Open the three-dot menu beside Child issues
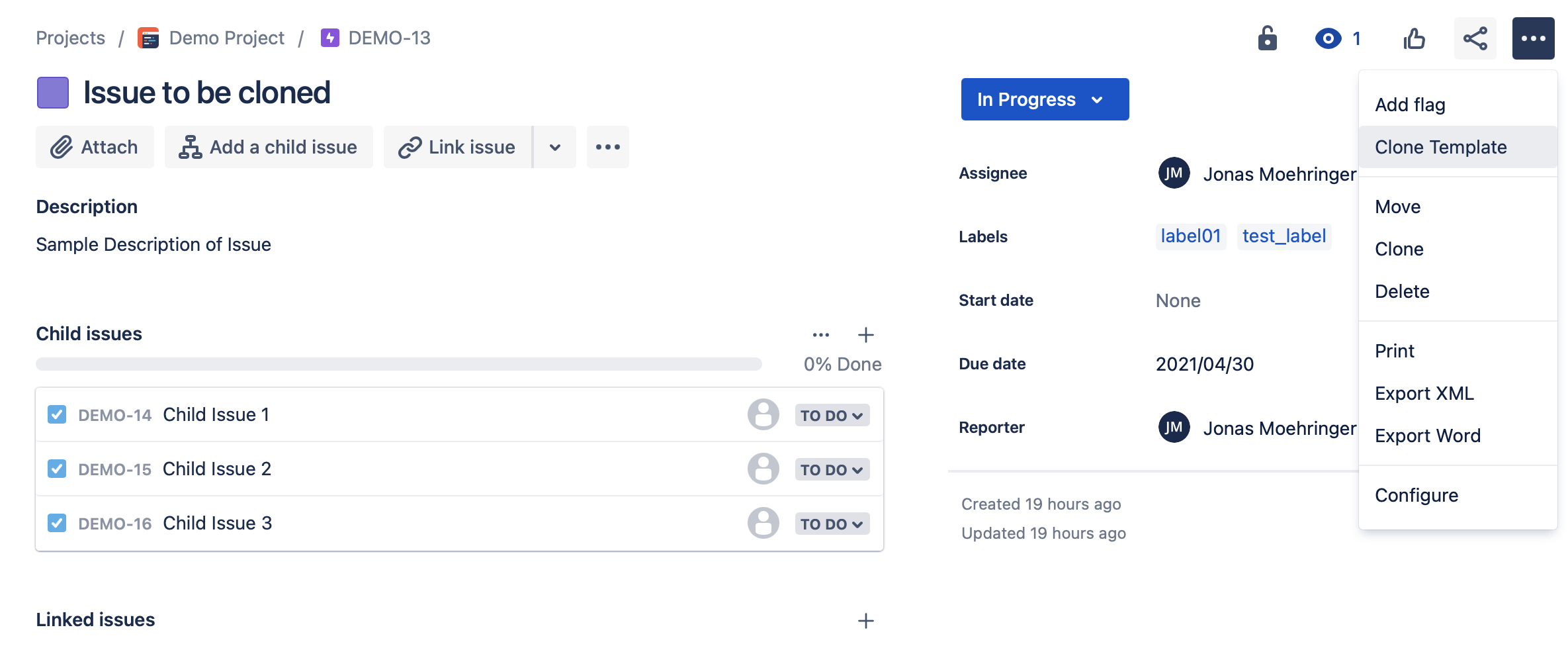 [820, 335]
